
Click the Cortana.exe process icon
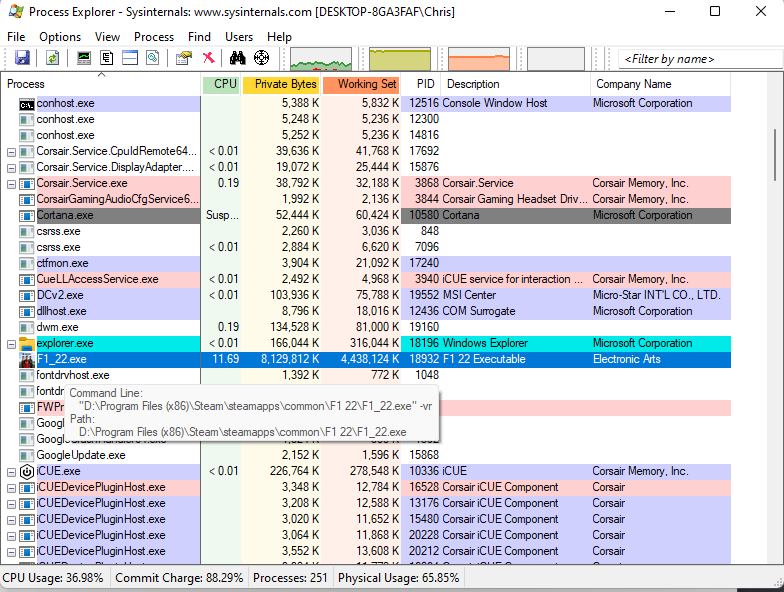click(x=26, y=216)
